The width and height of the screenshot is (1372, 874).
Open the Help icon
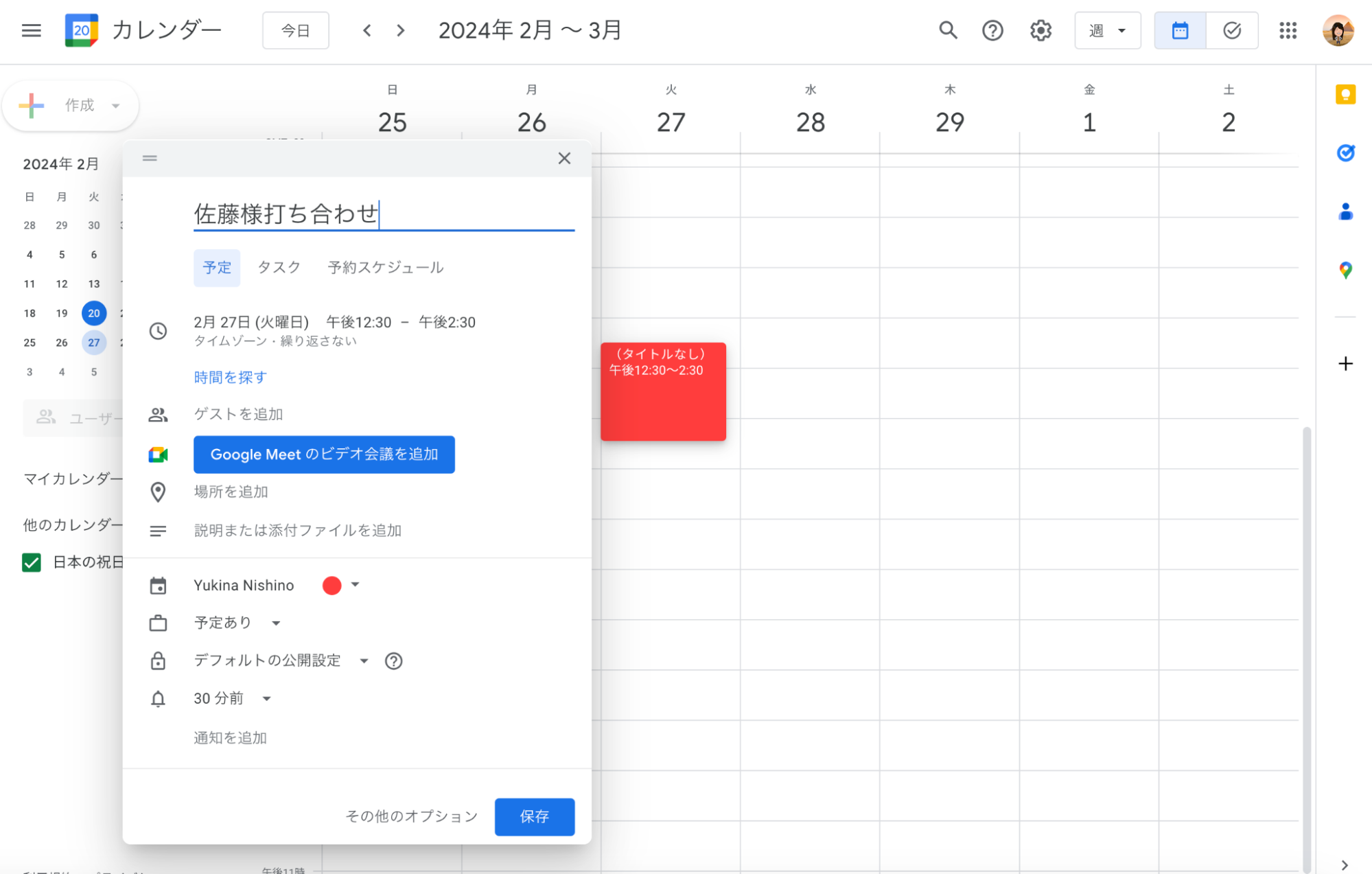(992, 30)
